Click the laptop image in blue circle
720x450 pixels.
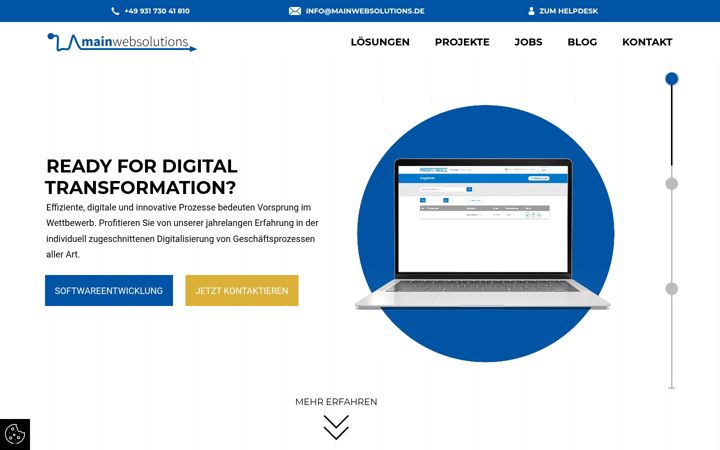tap(483, 234)
